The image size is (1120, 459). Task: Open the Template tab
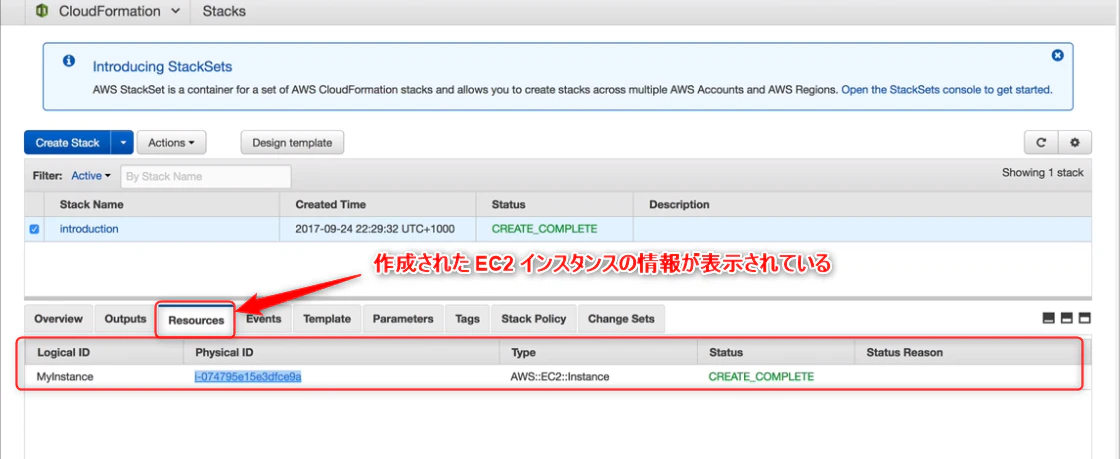click(x=327, y=319)
